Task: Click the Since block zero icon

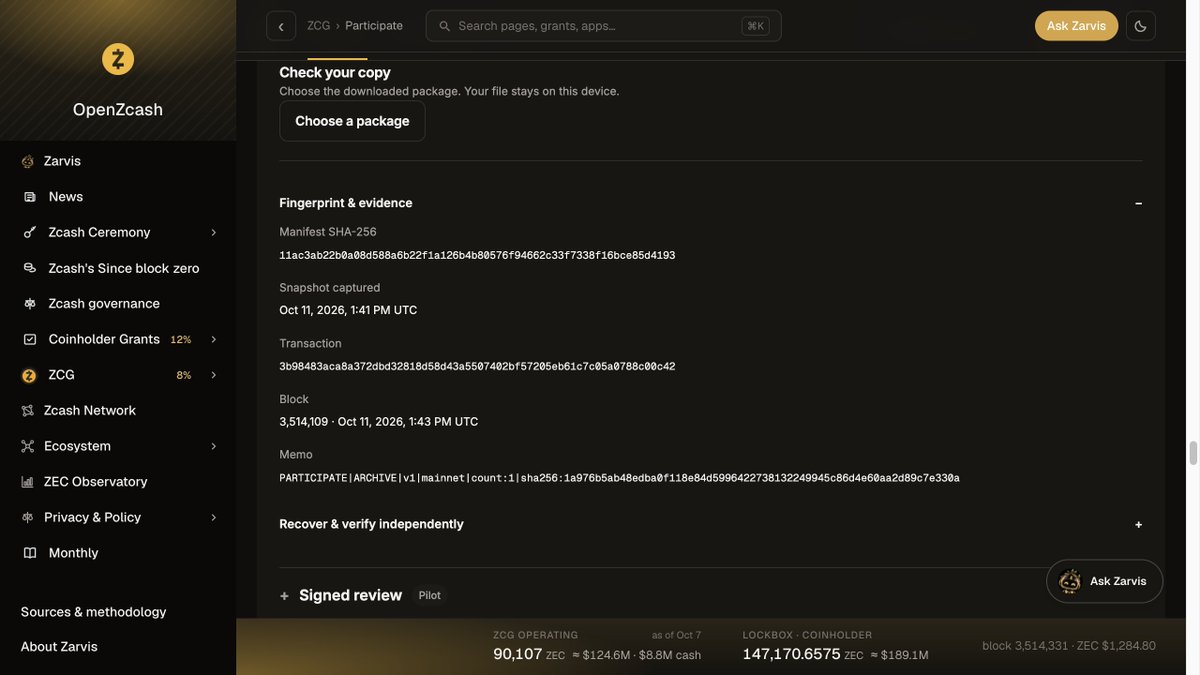Action: (x=30, y=268)
